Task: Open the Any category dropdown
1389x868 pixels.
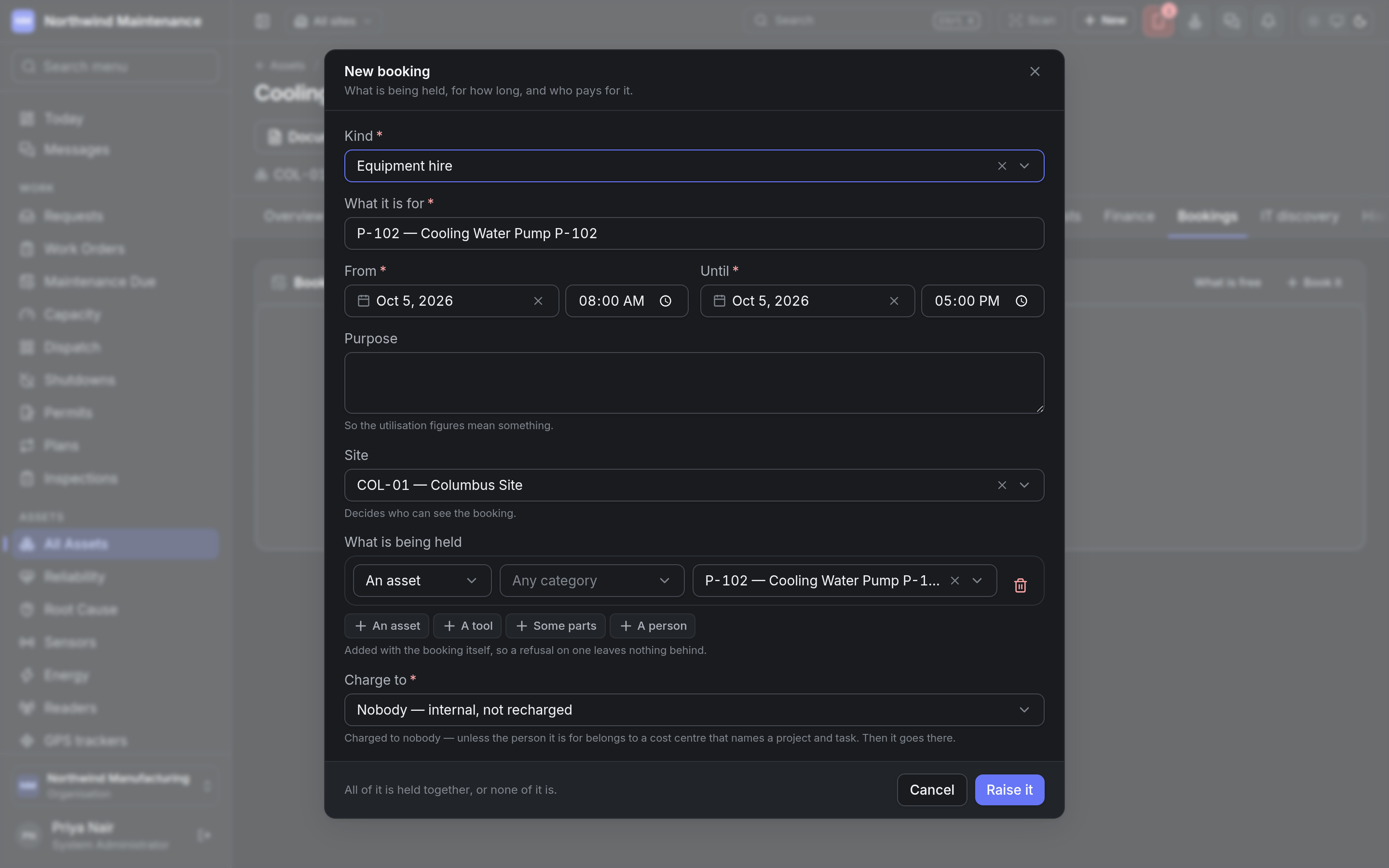Action: pos(591,581)
